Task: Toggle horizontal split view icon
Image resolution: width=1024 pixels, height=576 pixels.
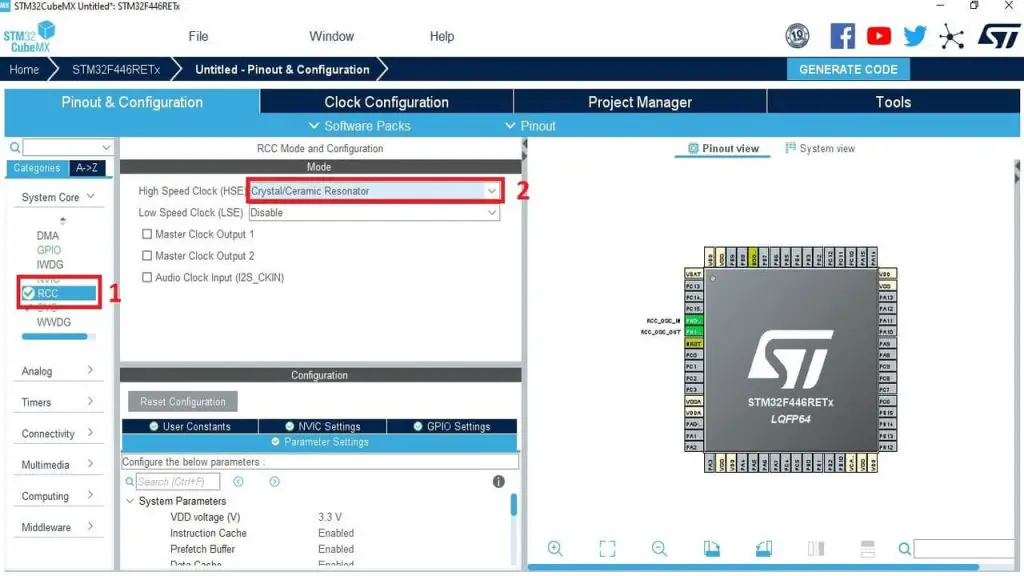Action: point(867,549)
